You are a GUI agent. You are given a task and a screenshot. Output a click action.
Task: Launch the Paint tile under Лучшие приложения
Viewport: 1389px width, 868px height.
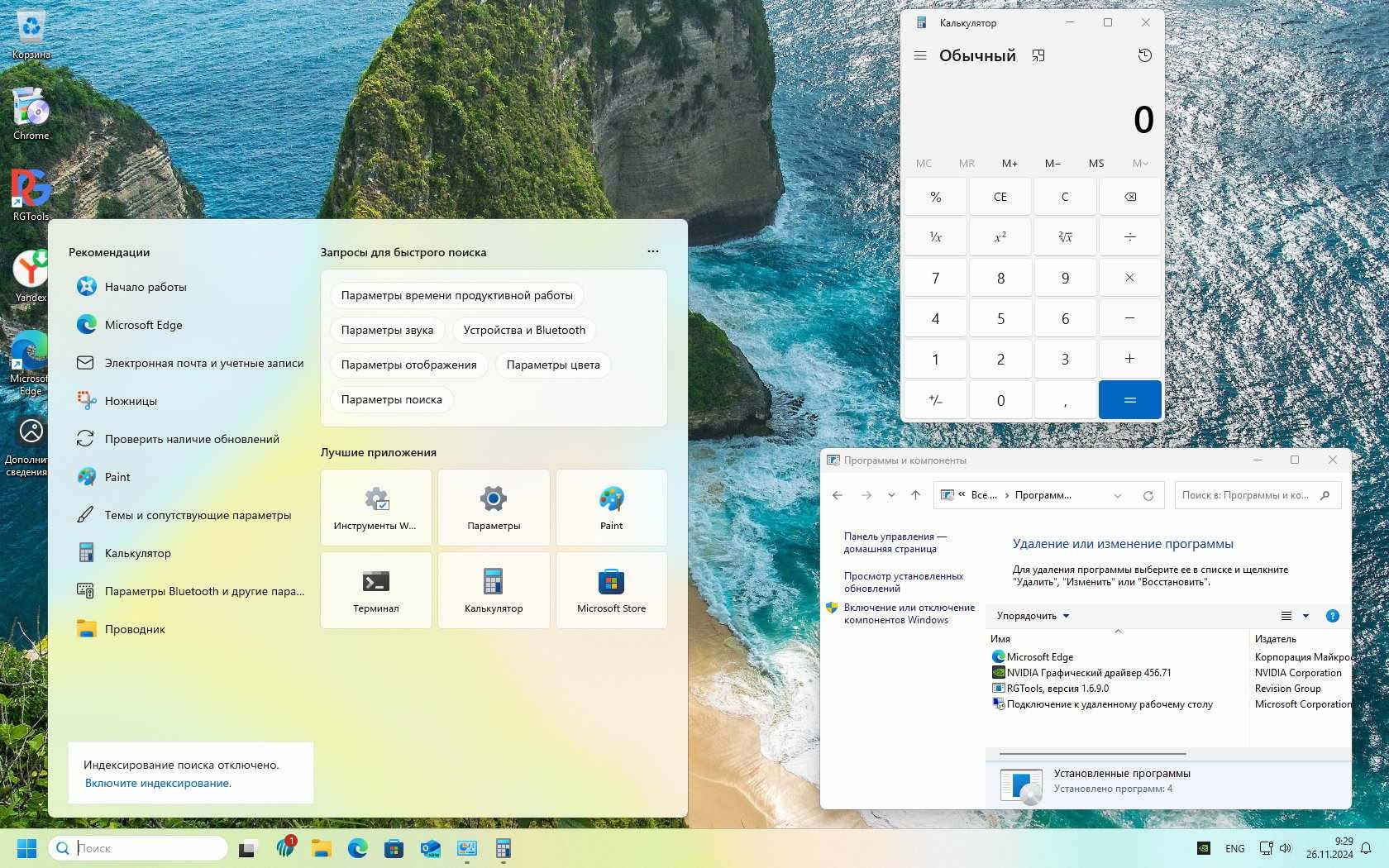(x=611, y=508)
